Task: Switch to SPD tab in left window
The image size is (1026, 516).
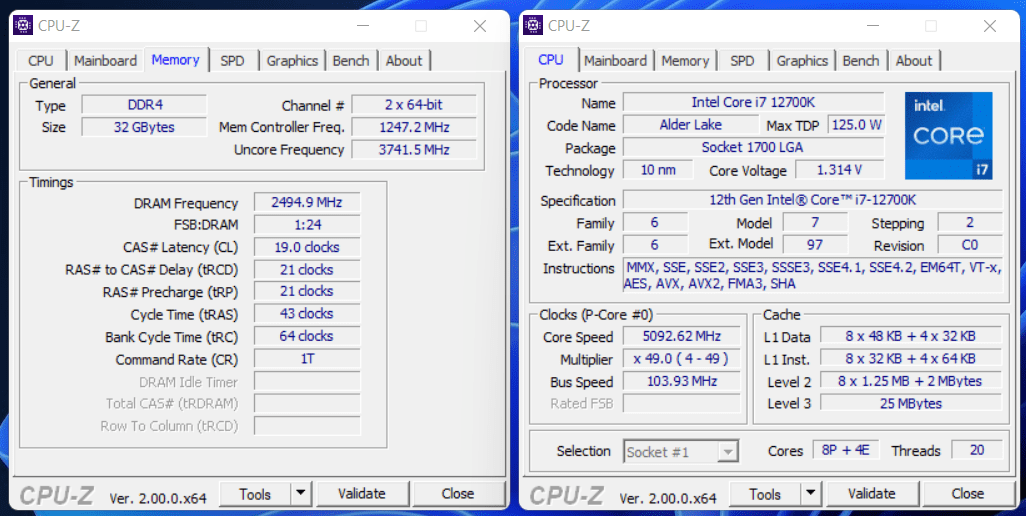Action: pos(232,61)
